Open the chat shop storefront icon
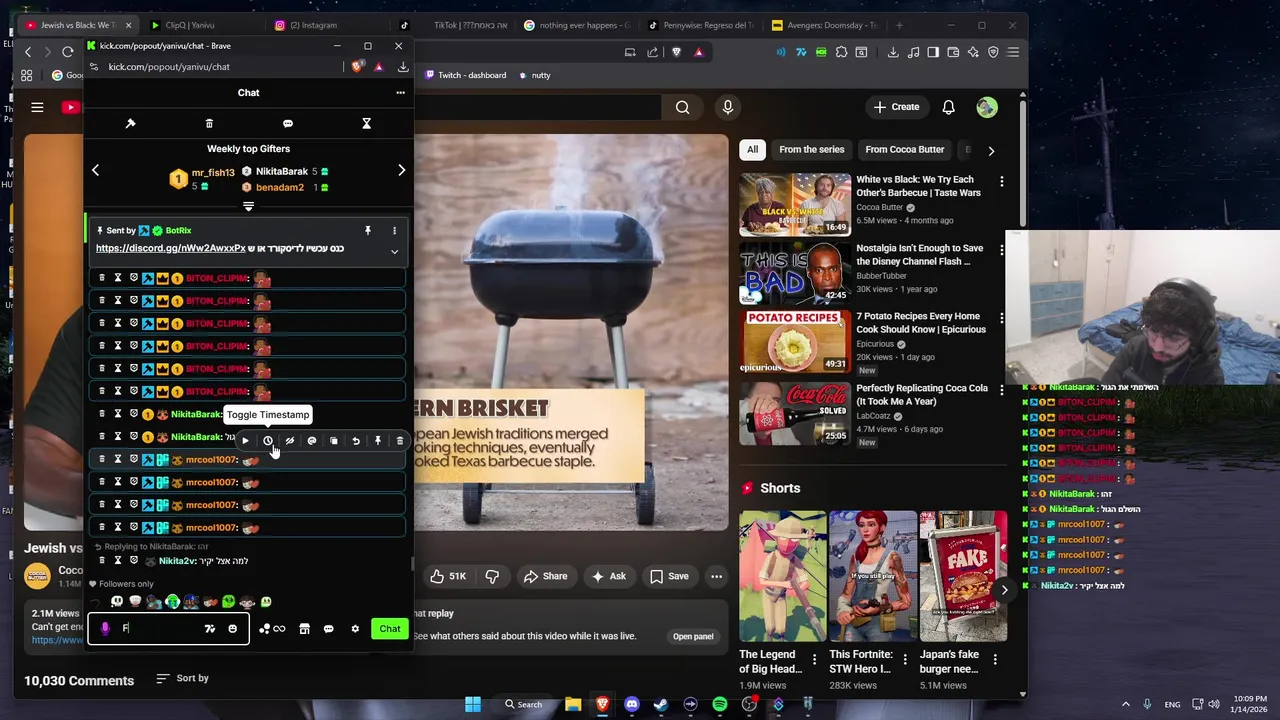Viewport: 1280px width, 720px height. coord(304,629)
